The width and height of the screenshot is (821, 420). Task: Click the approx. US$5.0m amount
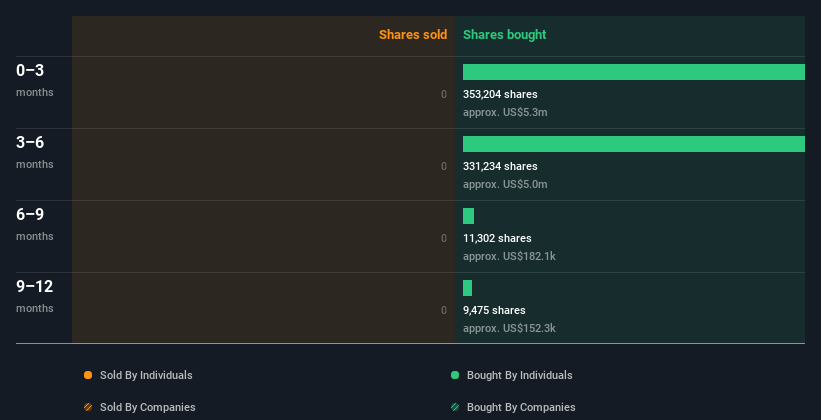tap(505, 184)
